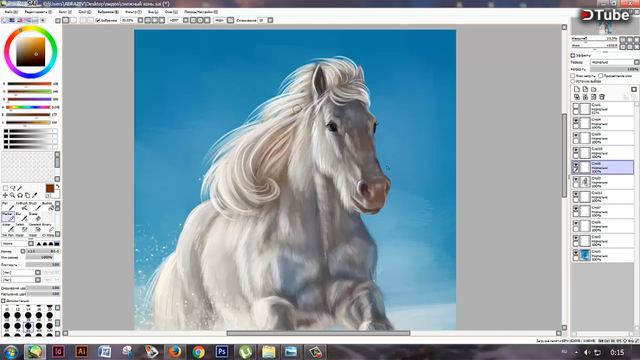Select the layer with sketch thumbnail
This screenshot has height=360, width=640.
pyautogui.click(x=602, y=182)
